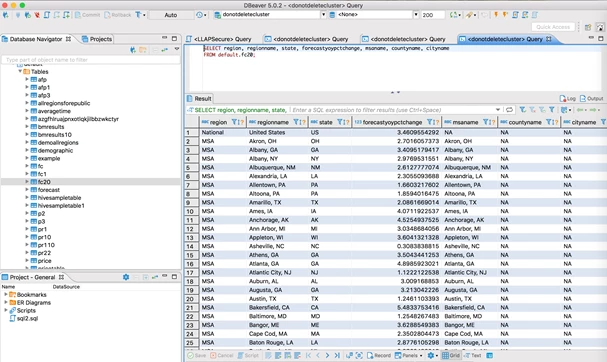Select the Result tab
607x362 pixels.
click(x=199, y=98)
